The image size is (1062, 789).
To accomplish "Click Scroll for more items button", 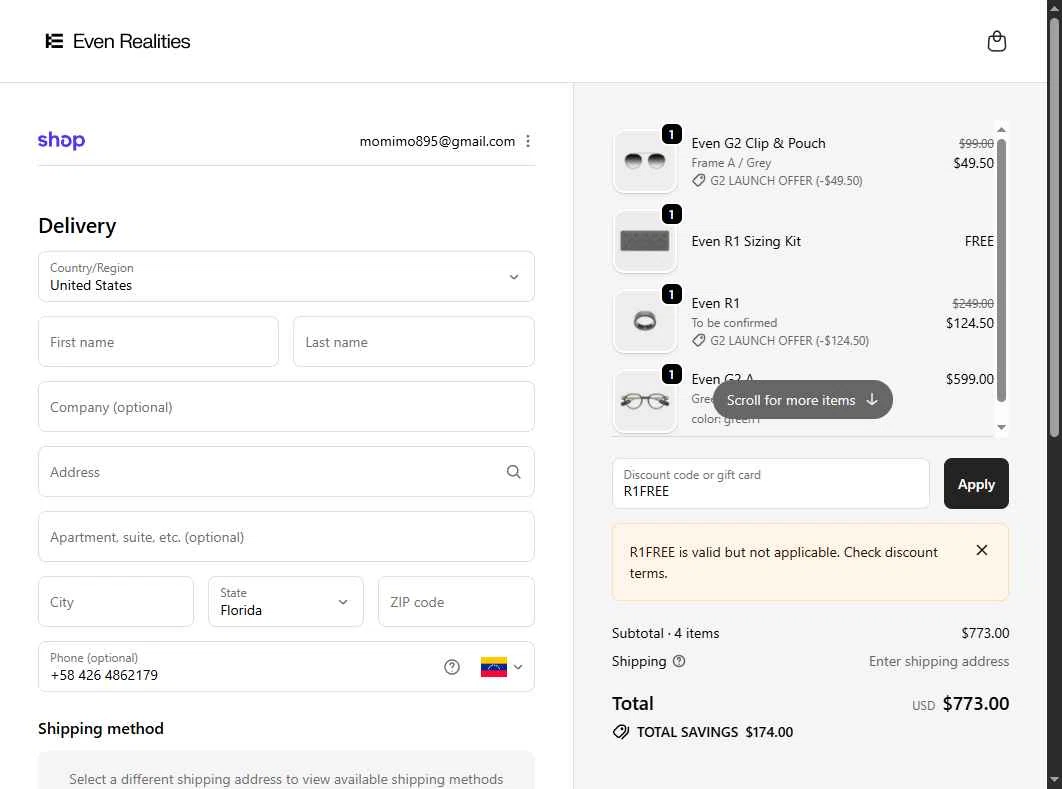I will click(802, 400).
